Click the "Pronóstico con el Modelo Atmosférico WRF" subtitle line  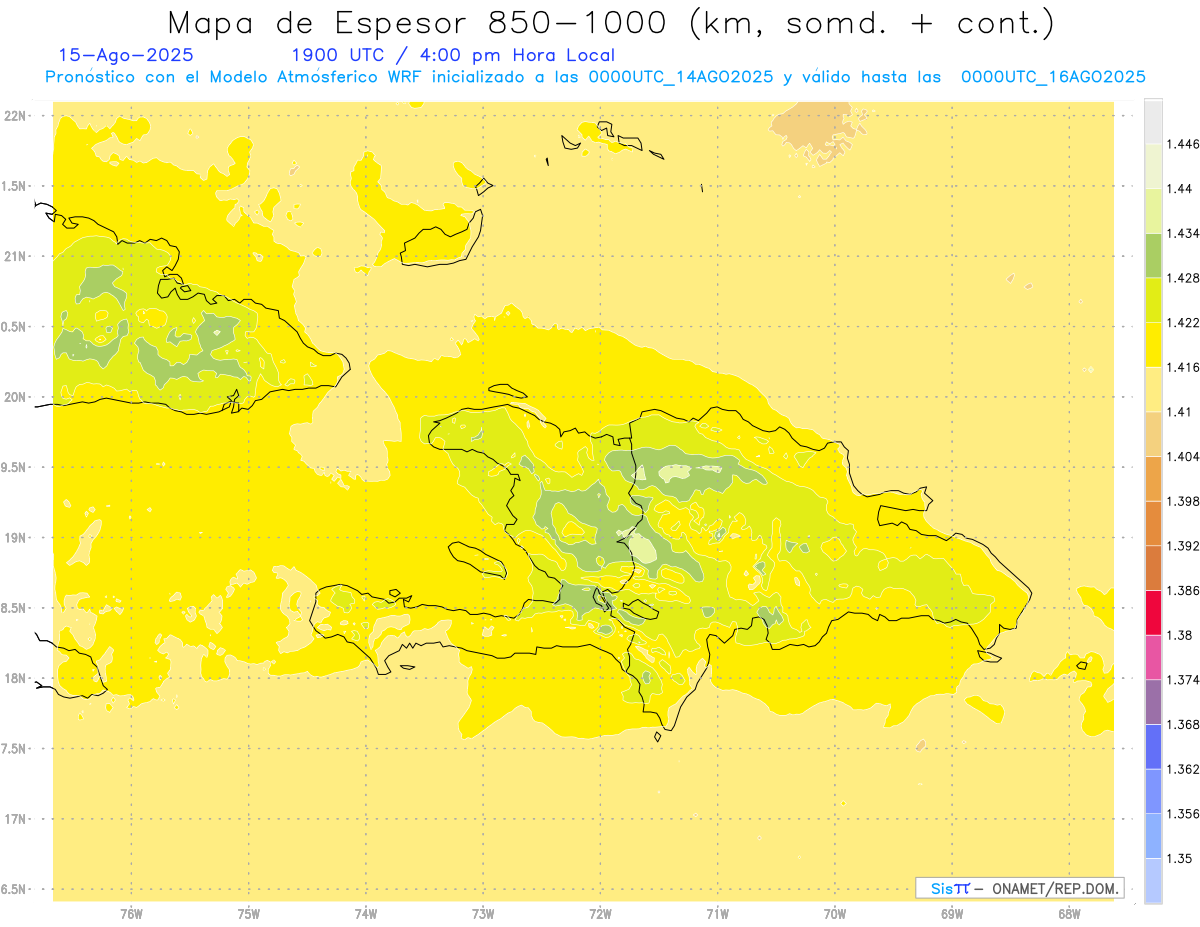pos(595,77)
